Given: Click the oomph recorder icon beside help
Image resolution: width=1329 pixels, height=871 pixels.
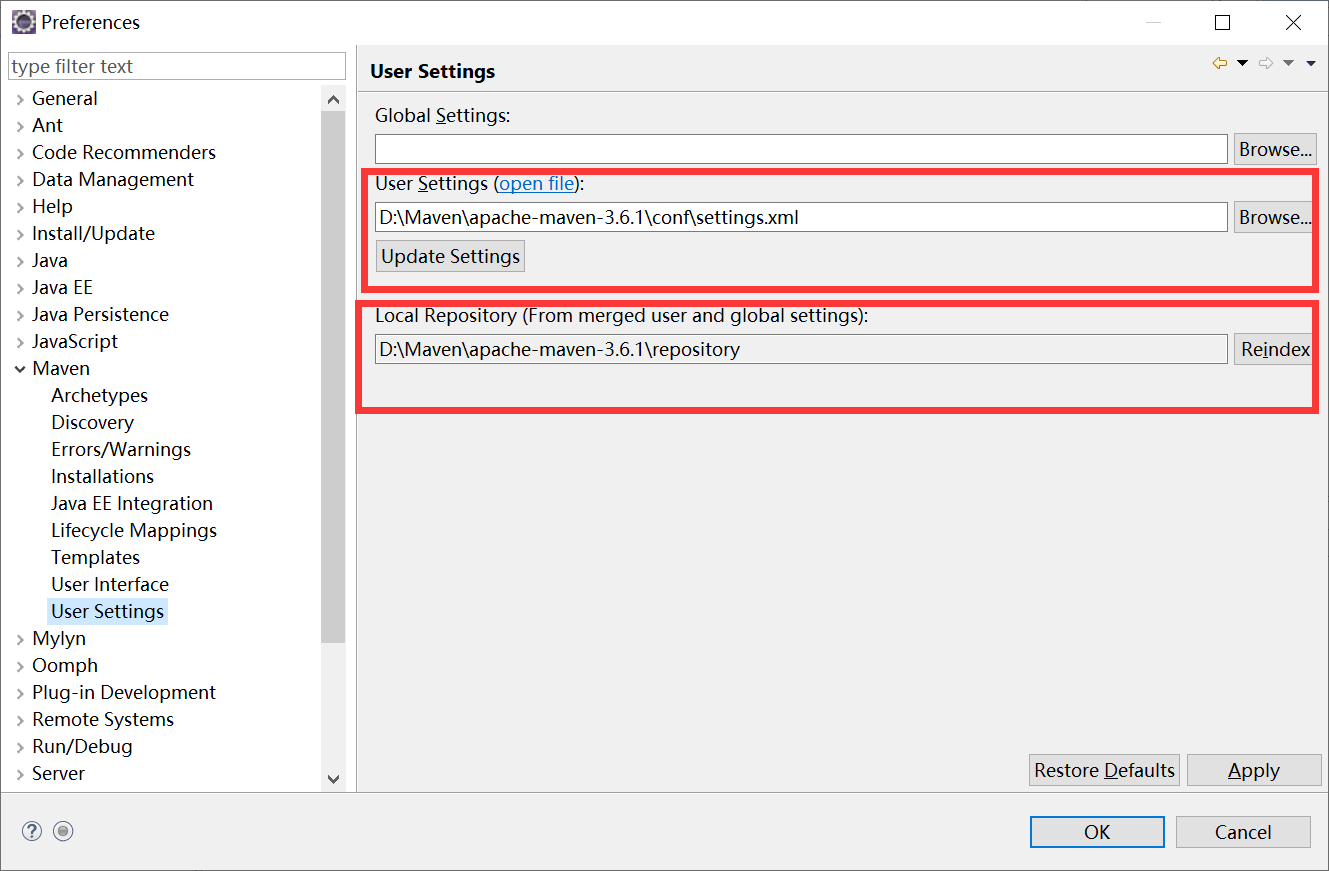Looking at the screenshot, I should 64,831.
